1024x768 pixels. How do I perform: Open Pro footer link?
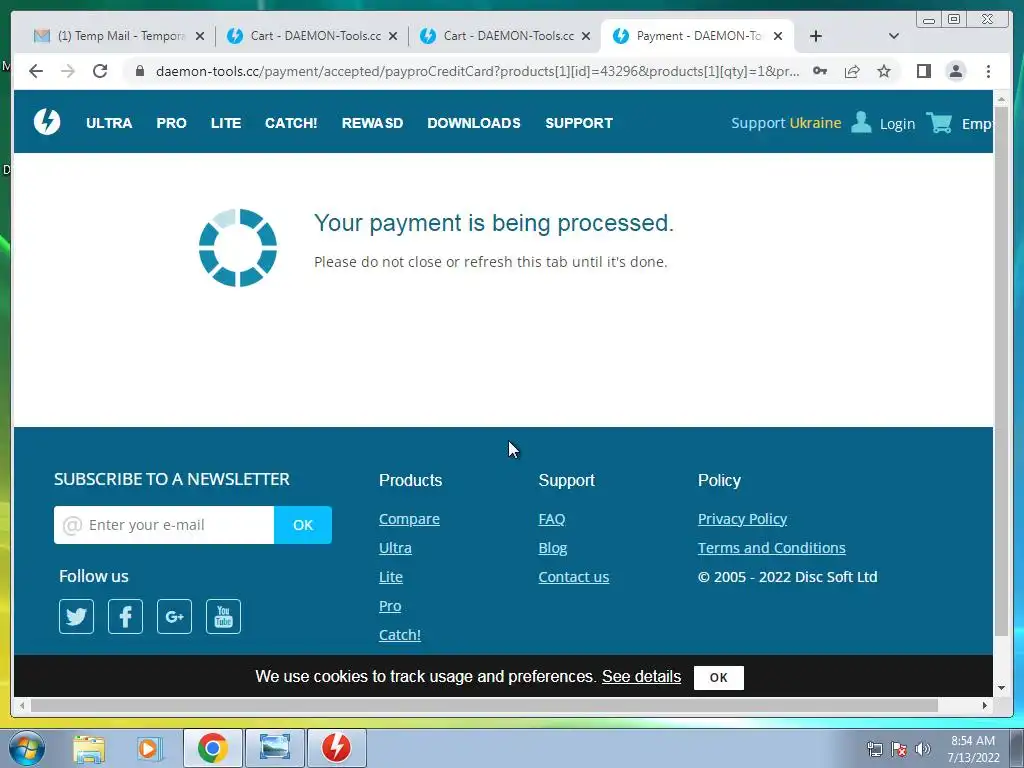pos(390,605)
